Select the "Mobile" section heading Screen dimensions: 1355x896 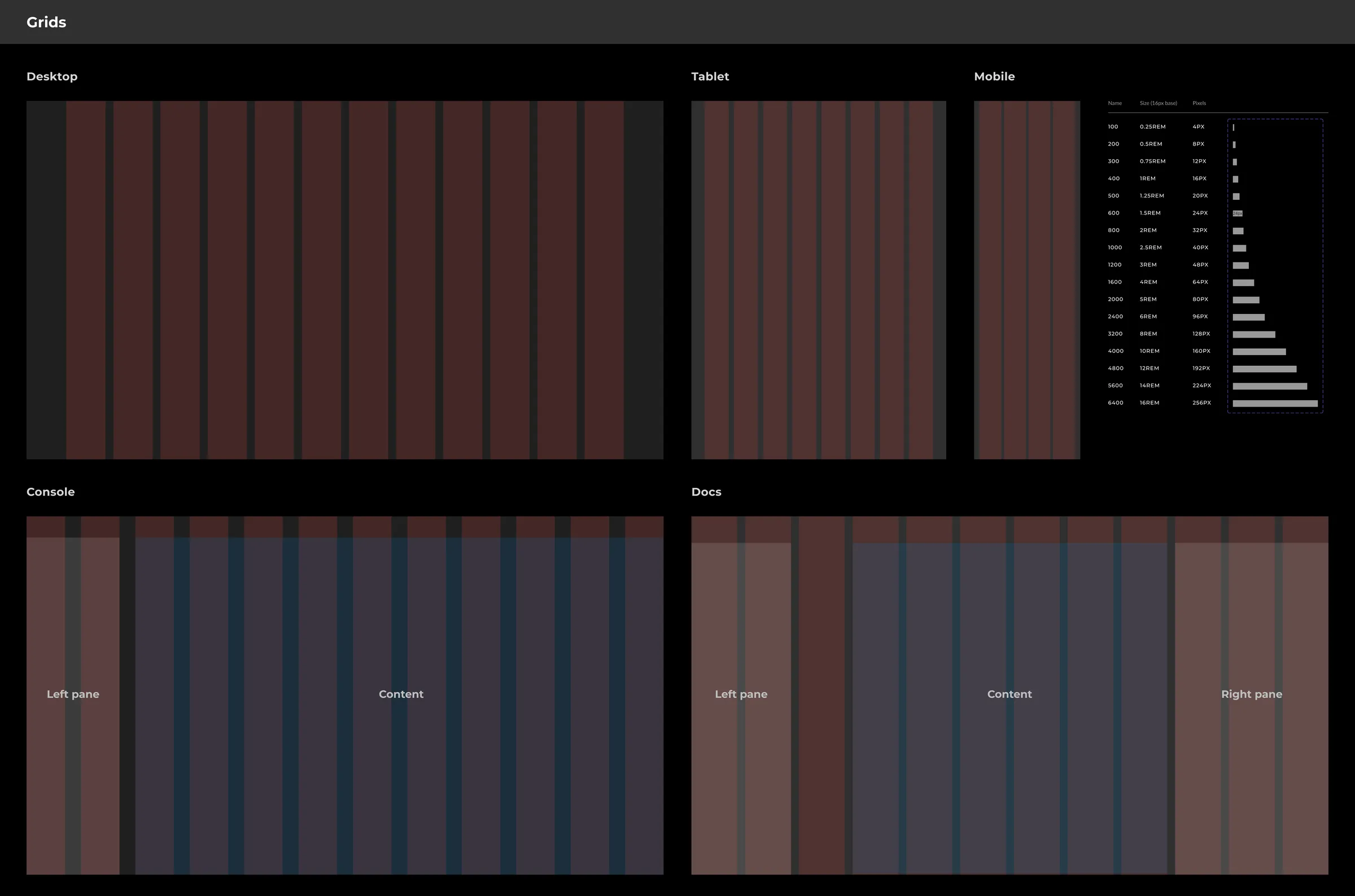994,77
